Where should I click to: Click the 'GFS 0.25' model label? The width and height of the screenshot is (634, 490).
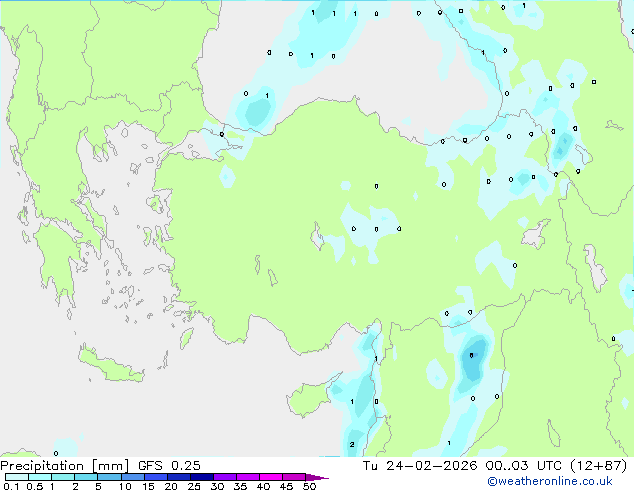[x=169, y=466]
